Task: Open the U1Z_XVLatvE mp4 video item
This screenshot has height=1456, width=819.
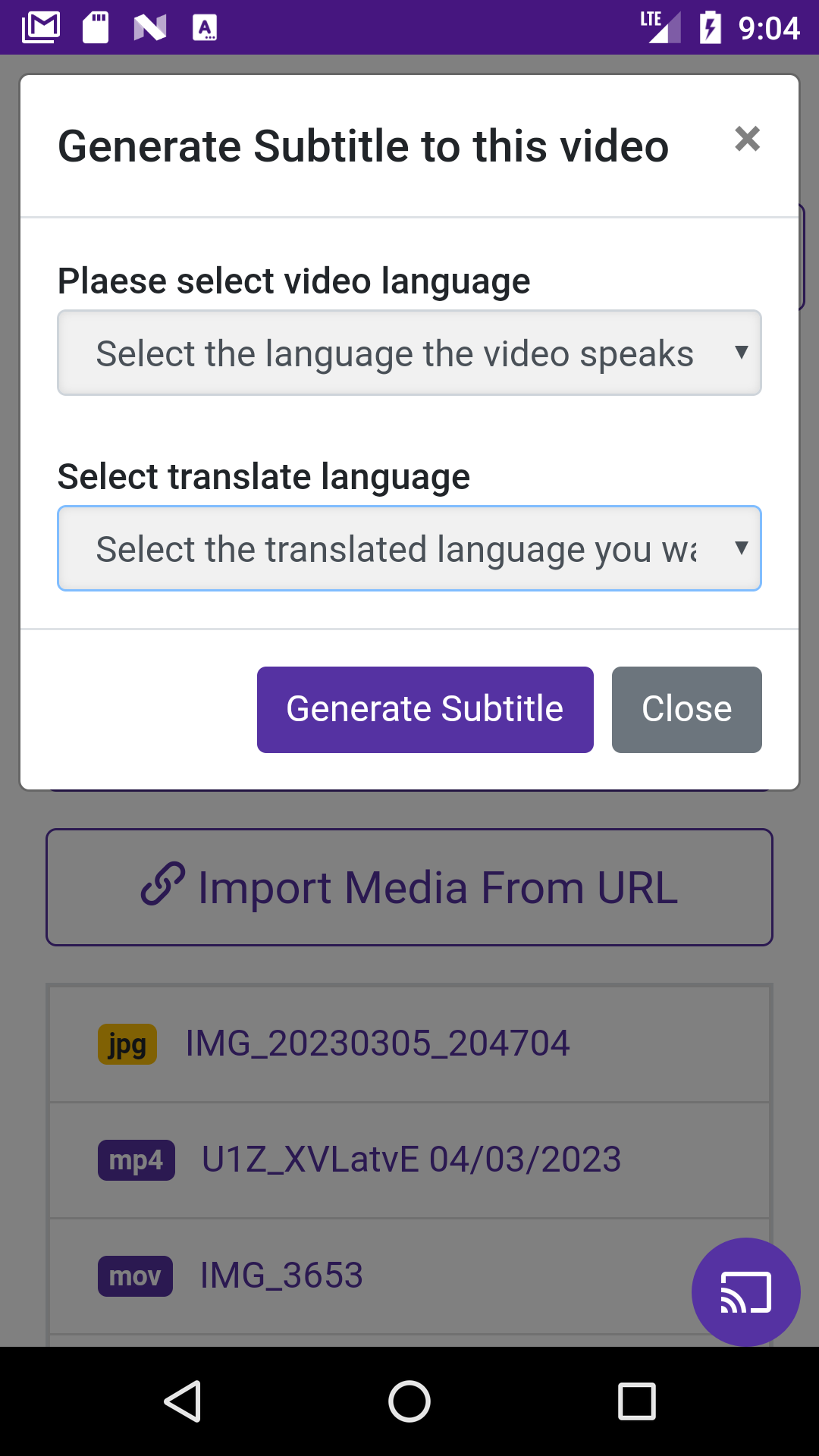Action: [411, 1159]
